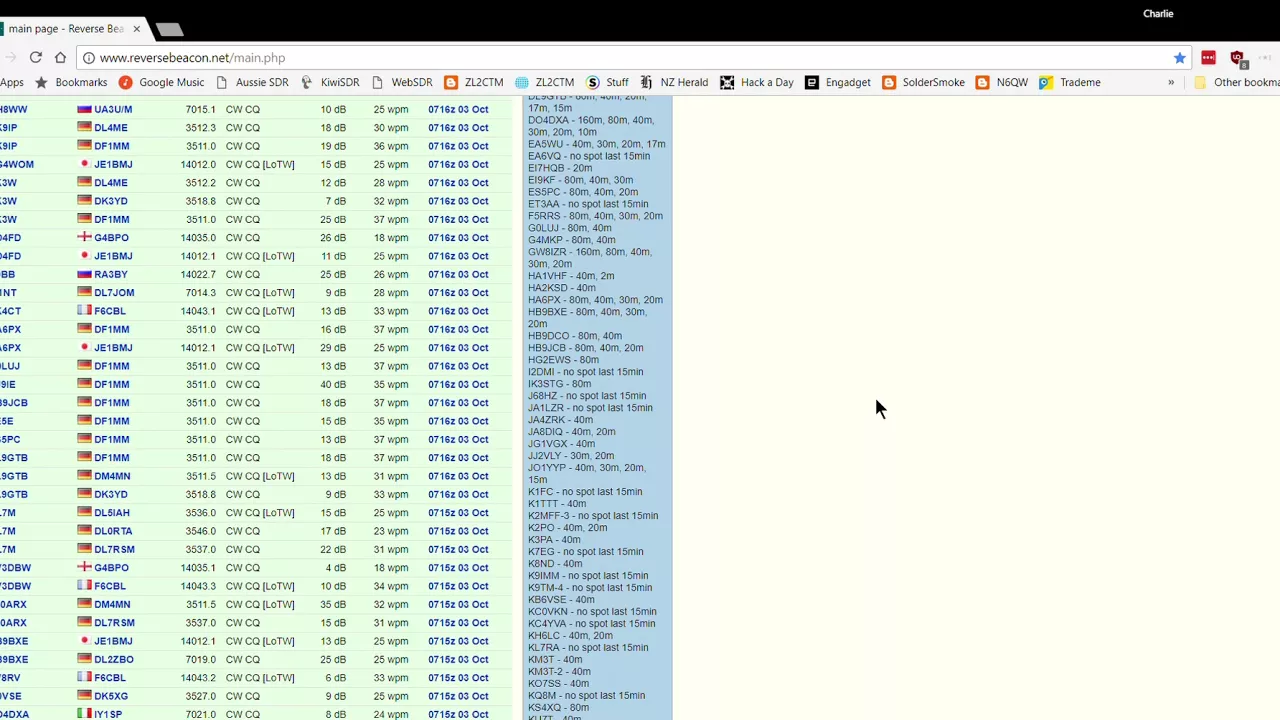Open the DL2ZBO callsign link

point(114,659)
